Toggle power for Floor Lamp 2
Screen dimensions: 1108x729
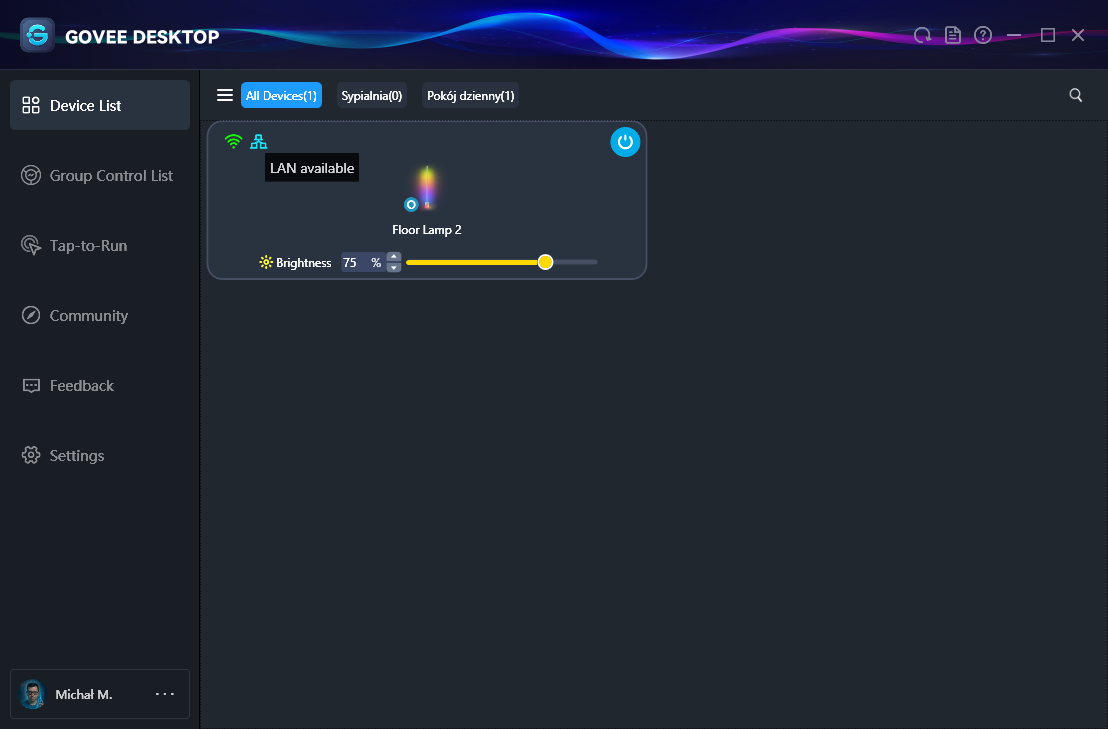tap(625, 142)
